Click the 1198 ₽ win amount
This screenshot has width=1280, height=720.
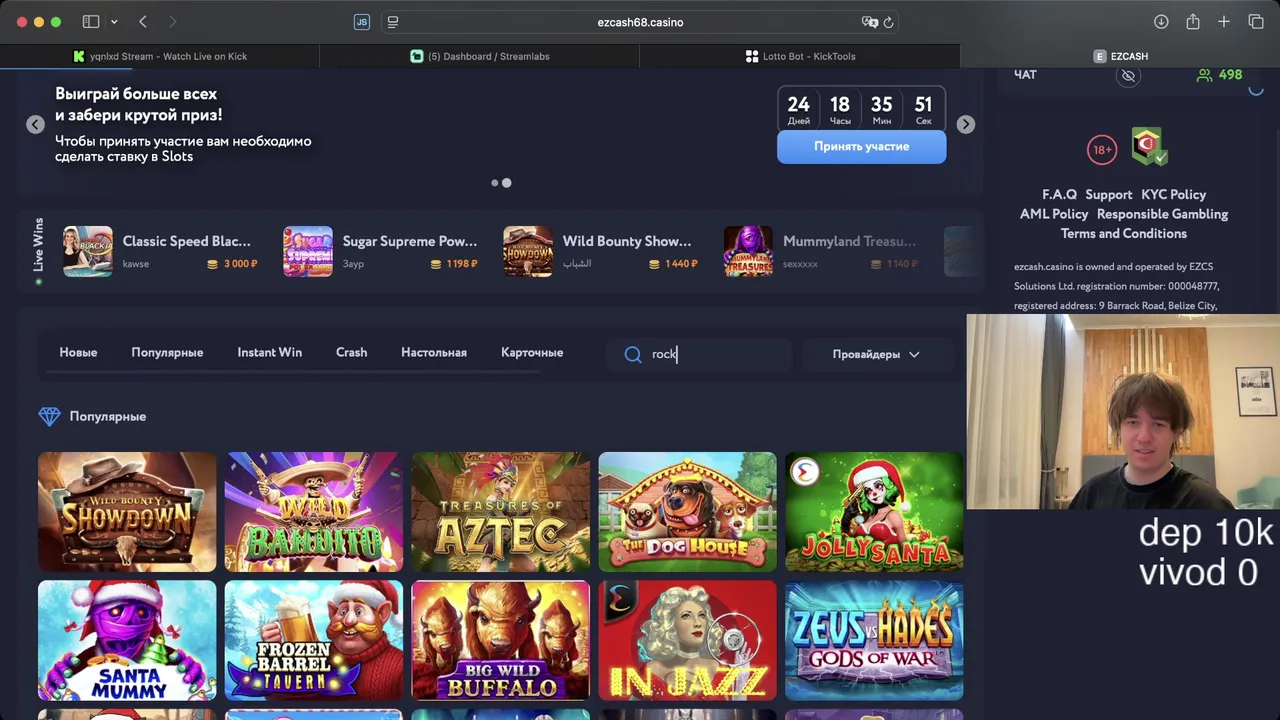click(x=461, y=264)
